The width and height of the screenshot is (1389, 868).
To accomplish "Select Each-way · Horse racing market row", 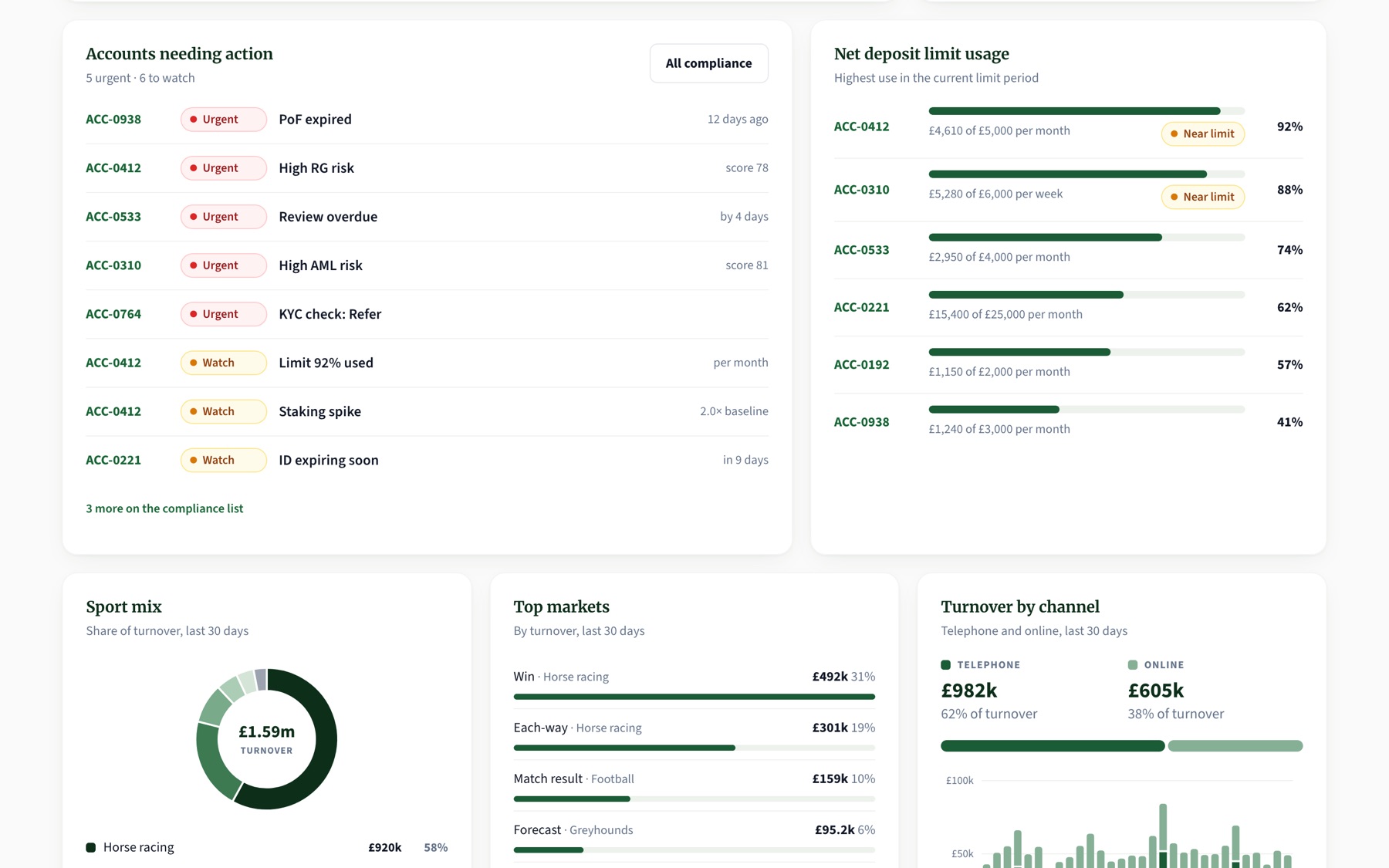I will (x=694, y=735).
